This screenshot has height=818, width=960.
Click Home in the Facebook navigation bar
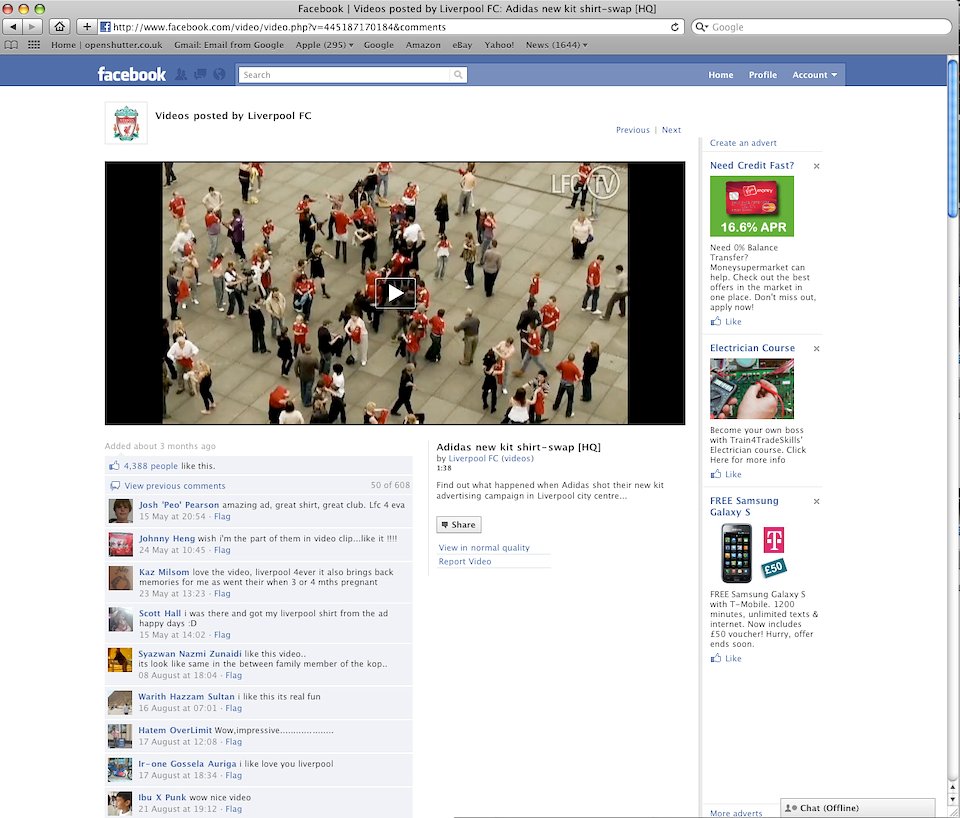pyautogui.click(x=720, y=75)
